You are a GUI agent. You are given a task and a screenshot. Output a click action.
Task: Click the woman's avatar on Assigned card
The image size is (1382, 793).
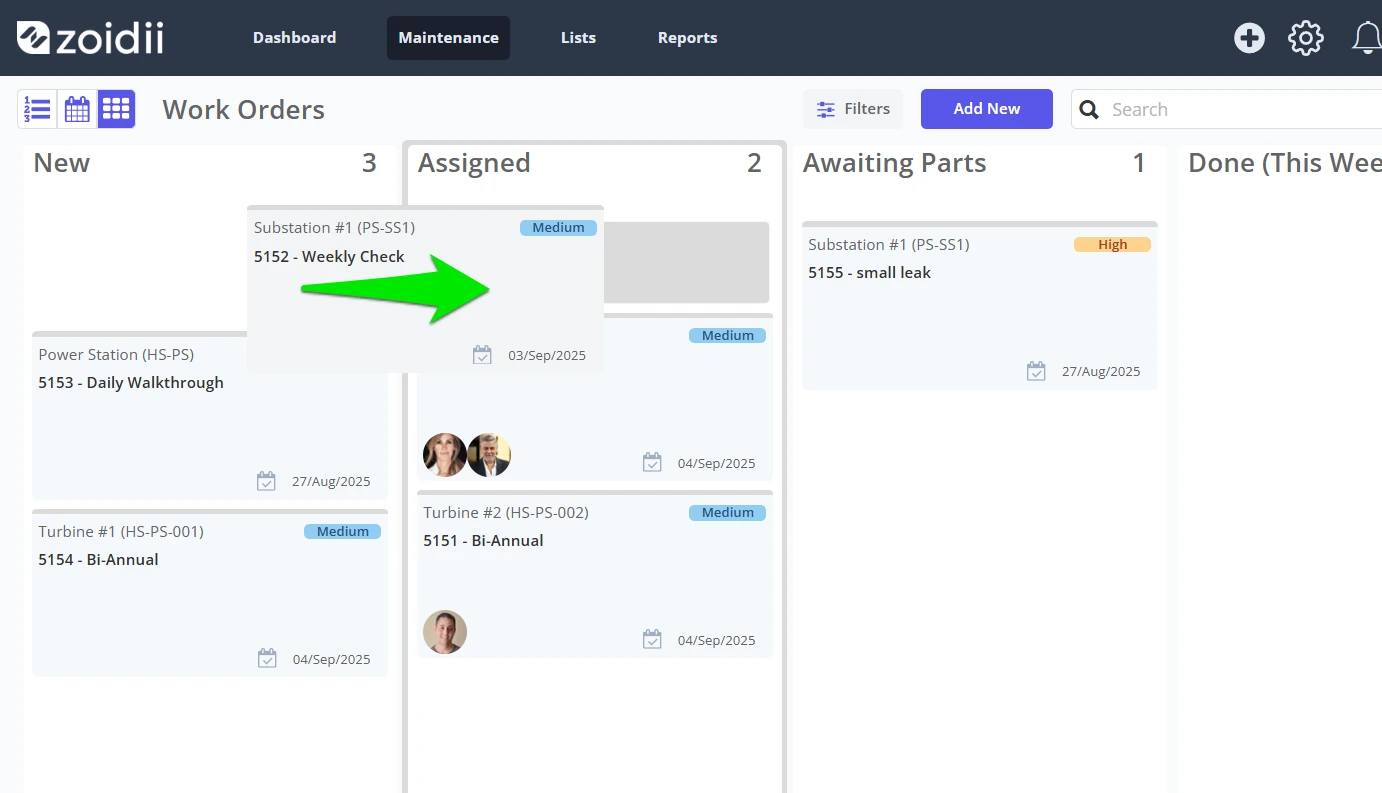click(x=445, y=455)
